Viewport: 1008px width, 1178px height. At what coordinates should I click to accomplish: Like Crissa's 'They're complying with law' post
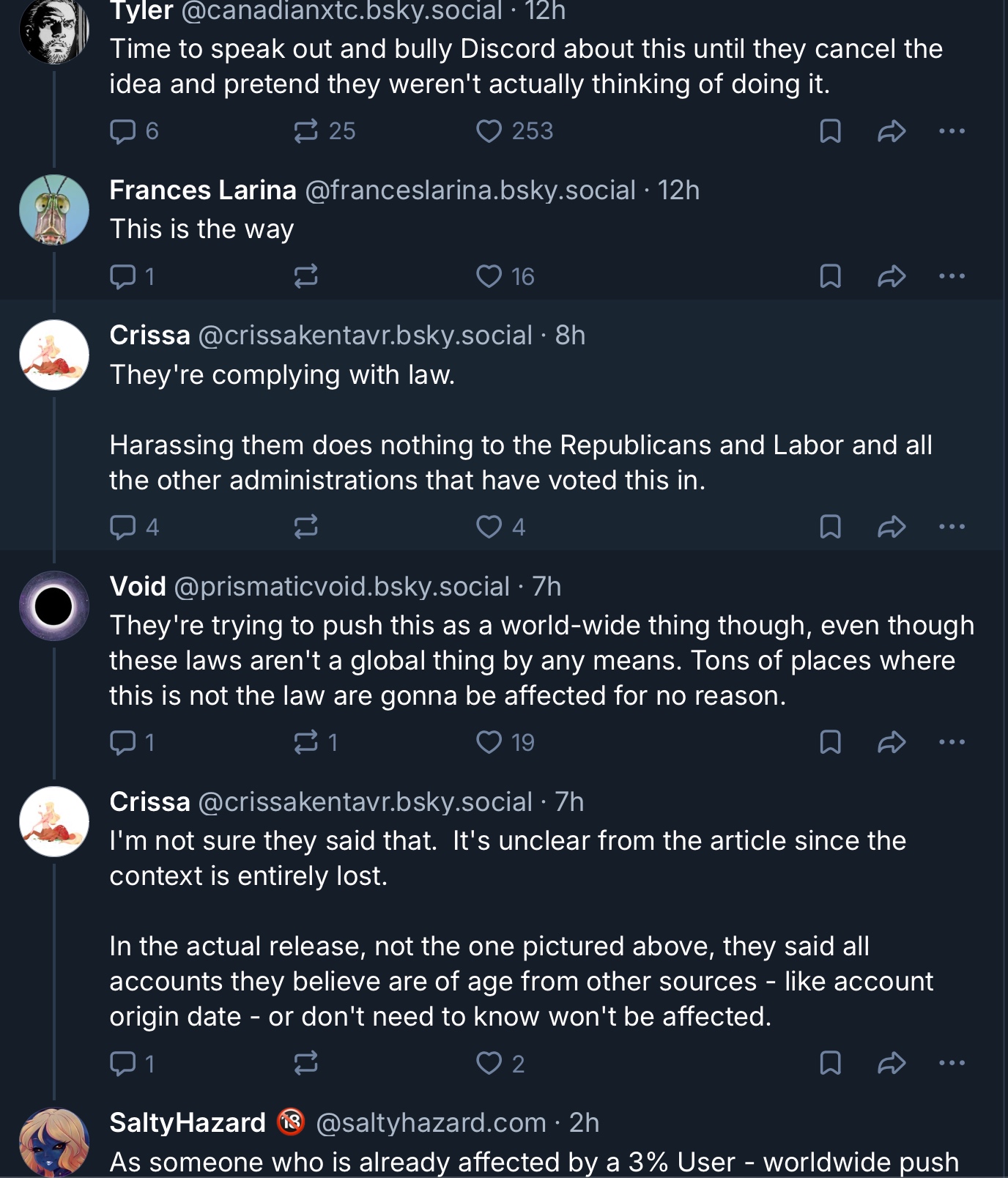pyautogui.click(x=489, y=527)
